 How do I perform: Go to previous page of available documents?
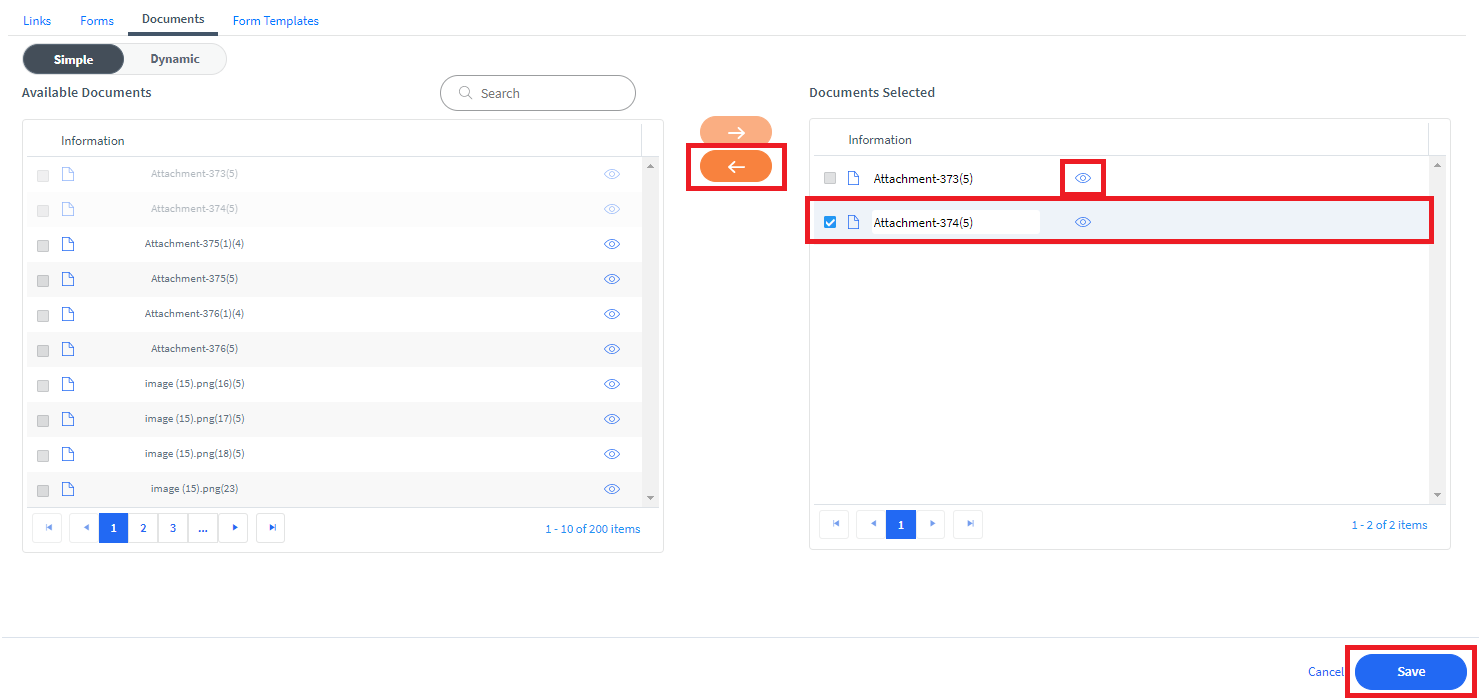click(x=84, y=528)
